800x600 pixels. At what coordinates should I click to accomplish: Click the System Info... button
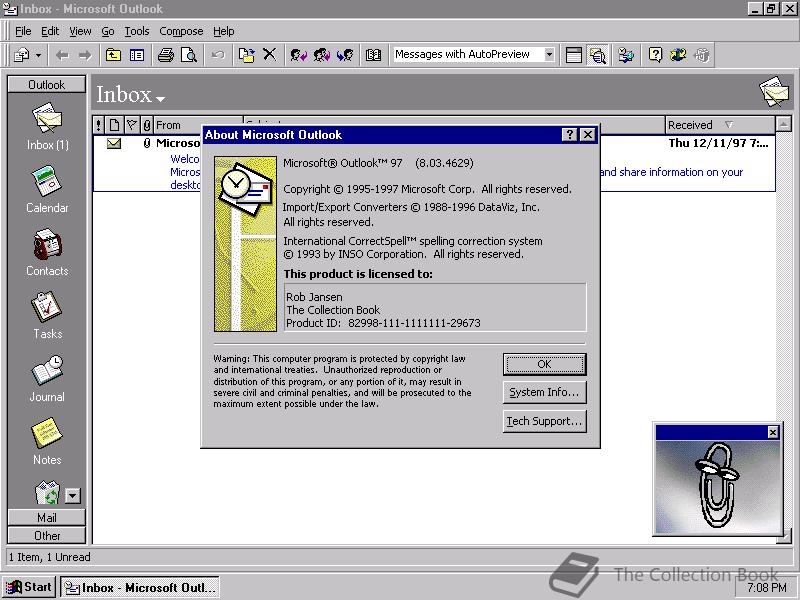pos(544,392)
